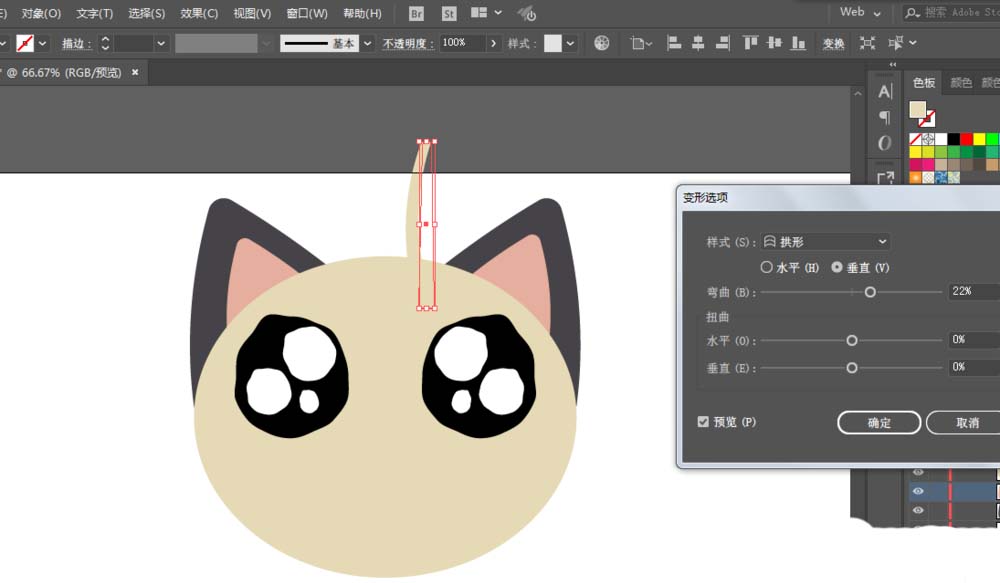Click the Bend slider handle
The width and height of the screenshot is (1000, 583).
coord(870,292)
